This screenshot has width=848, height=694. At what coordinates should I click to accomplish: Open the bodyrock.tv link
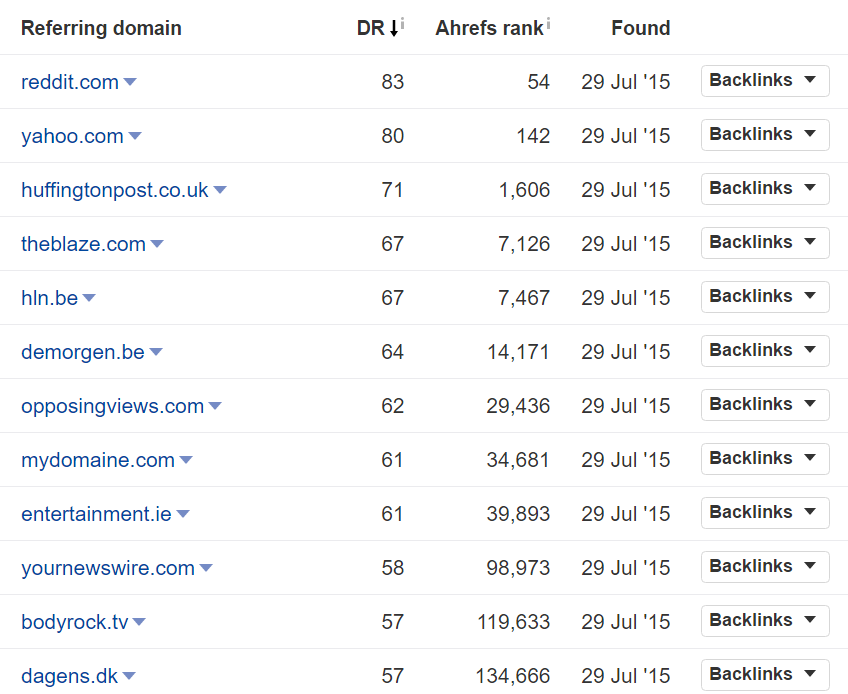pyautogui.click(x=75, y=622)
